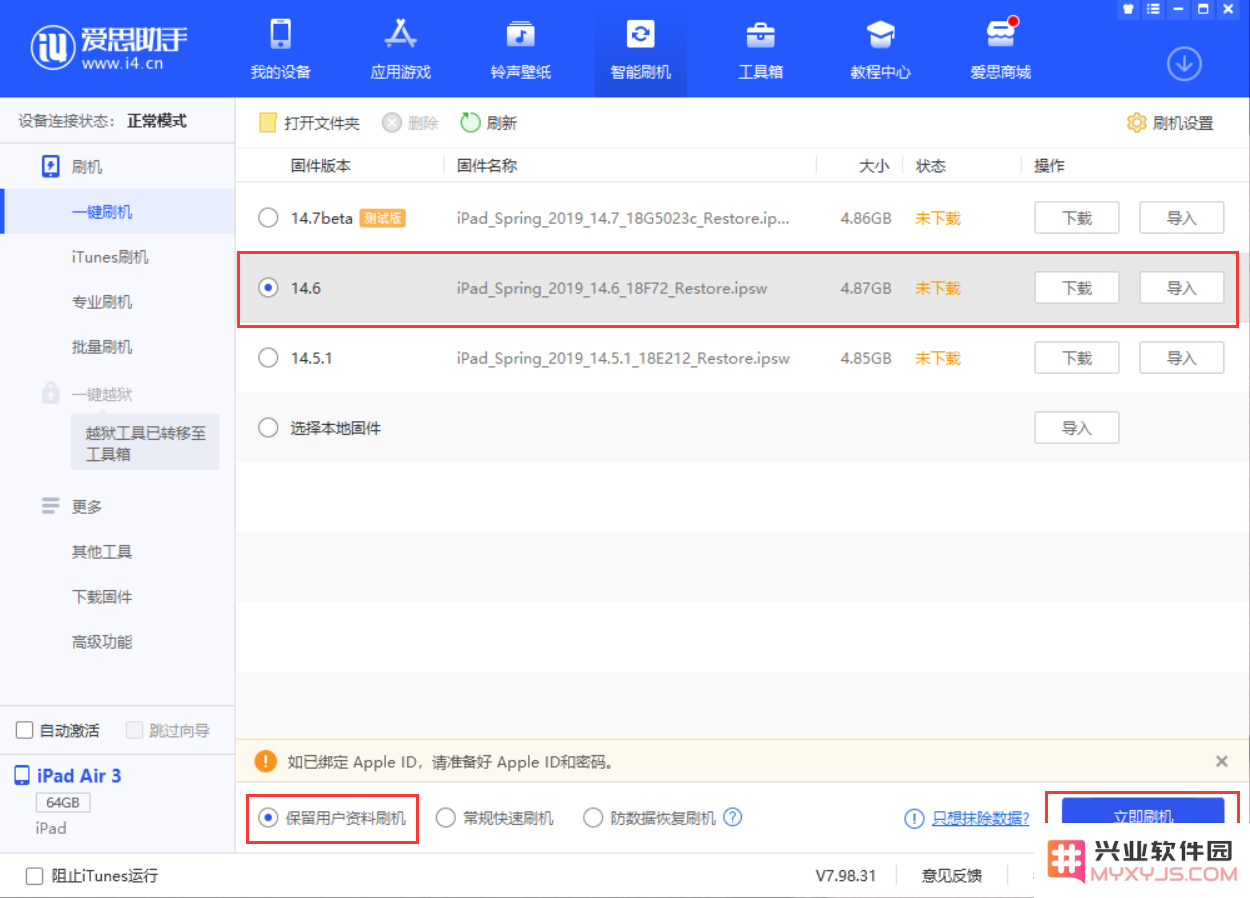1250x898 pixels.
Task: Click 下载 for the 14.6 firmware
Action: tap(1076, 288)
